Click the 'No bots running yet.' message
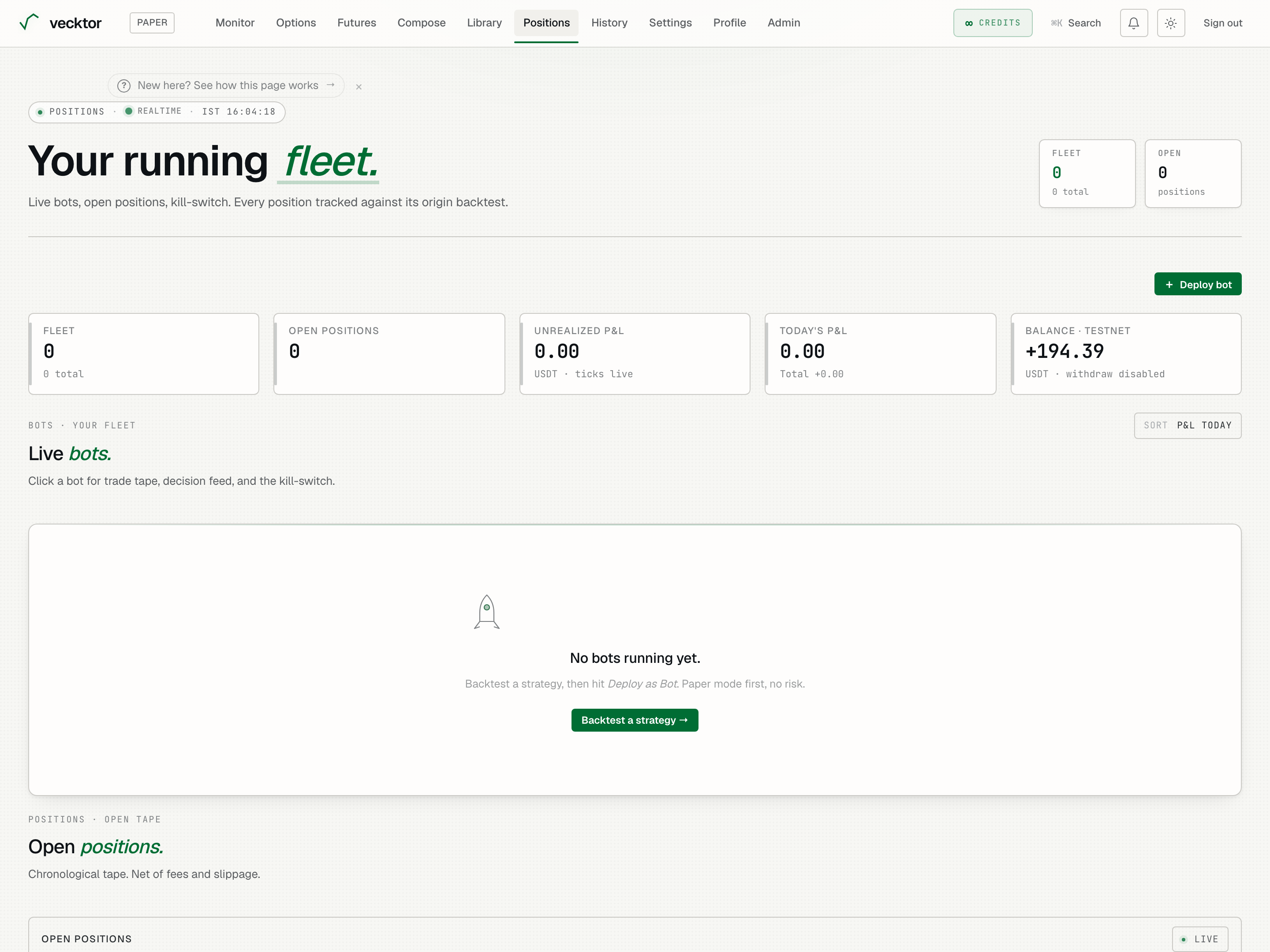1270x952 pixels. (x=635, y=658)
